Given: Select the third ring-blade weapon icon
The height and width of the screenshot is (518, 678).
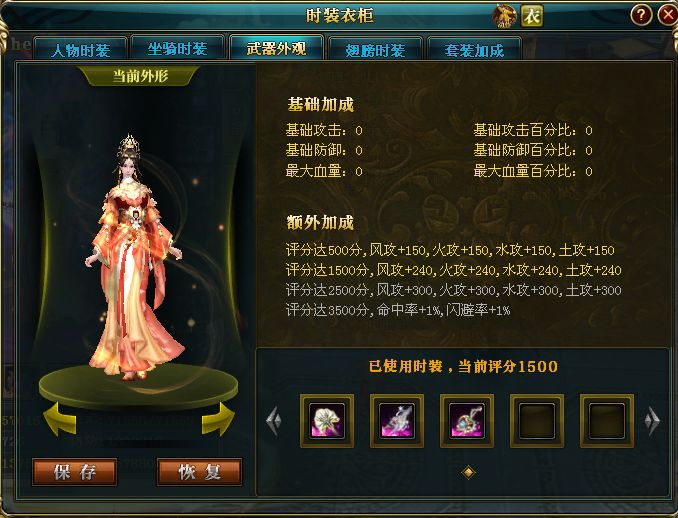Looking at the screenshot, I should (x=467, y=421).
